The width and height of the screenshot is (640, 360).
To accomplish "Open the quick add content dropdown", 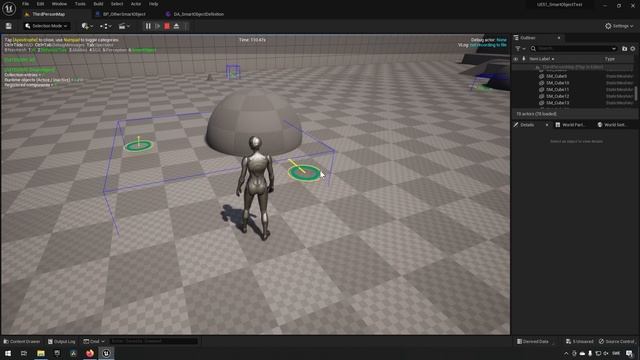I will (x=87, y=26).
